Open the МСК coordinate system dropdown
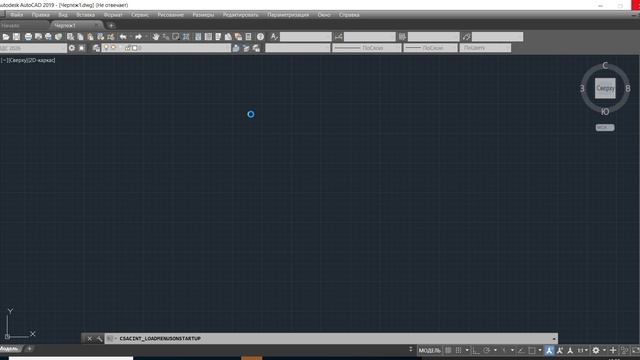 click(x=605, y=127)
